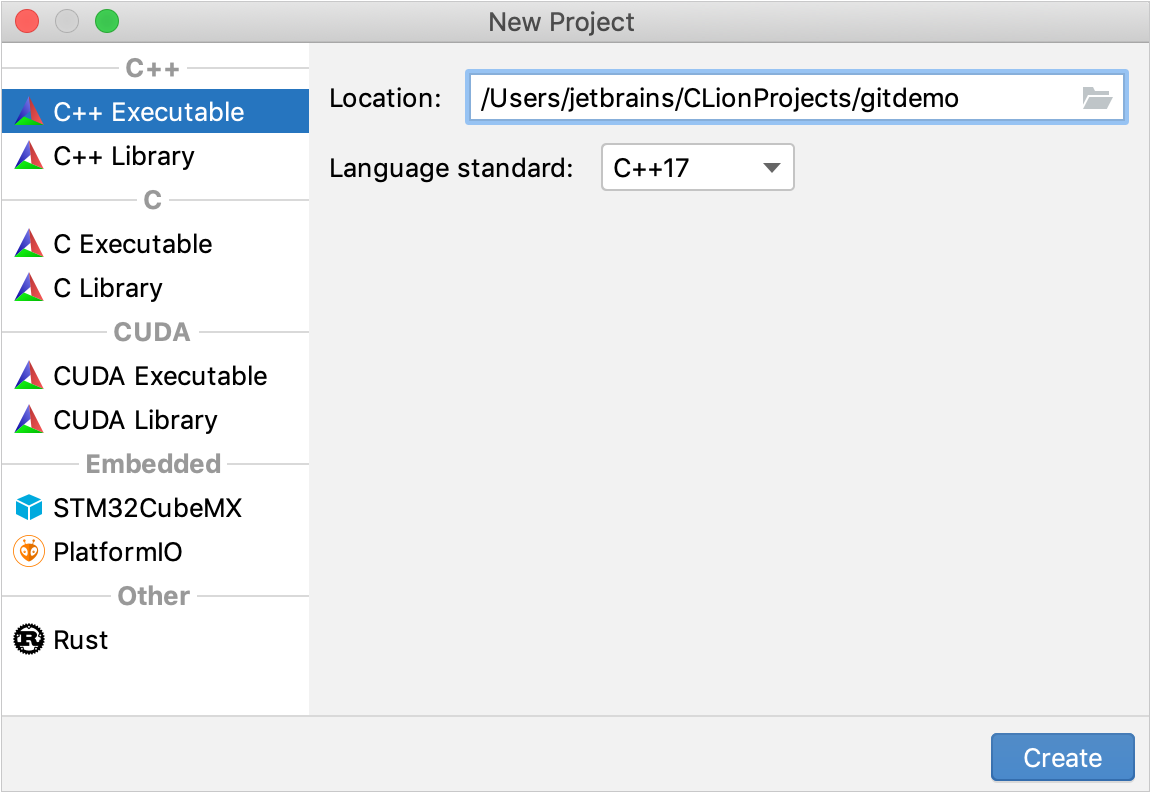Click the PlatformIO alien-head icon

tap(29, 552)
